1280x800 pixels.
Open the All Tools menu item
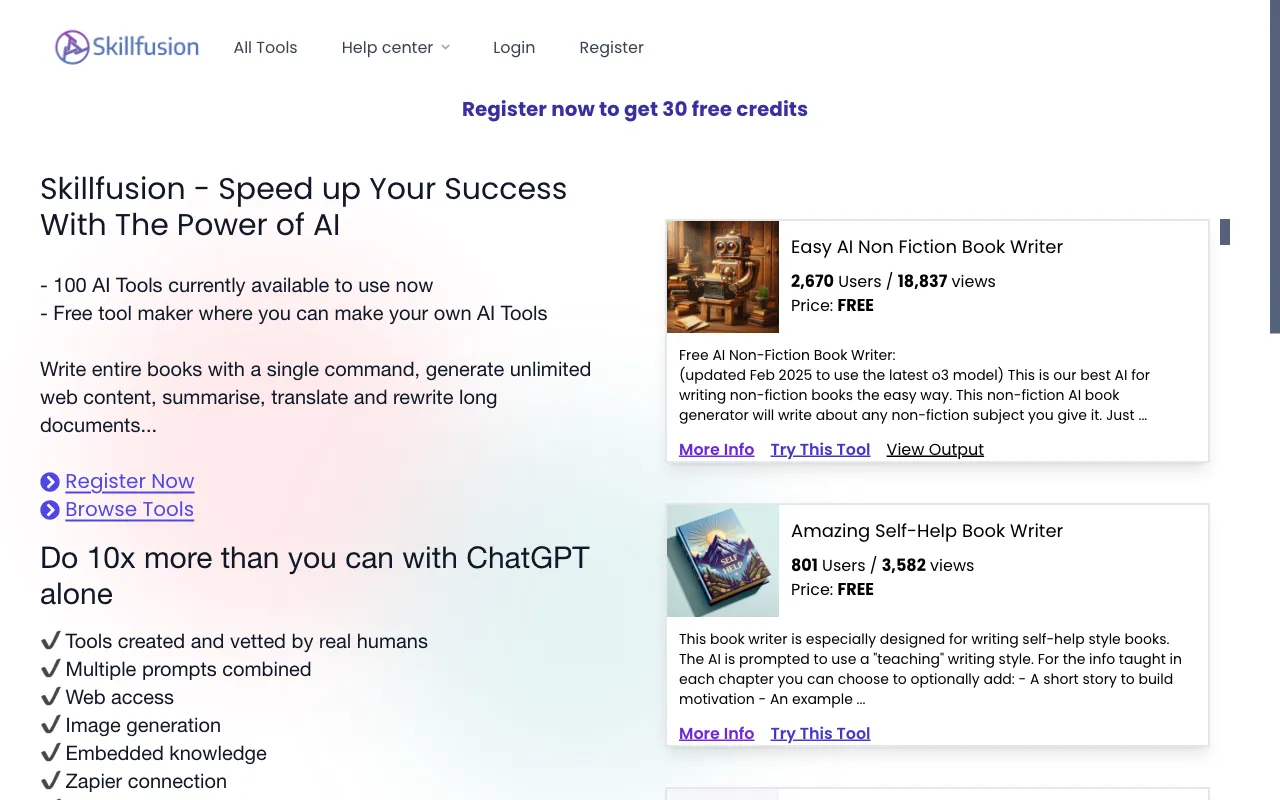(265, 47)
